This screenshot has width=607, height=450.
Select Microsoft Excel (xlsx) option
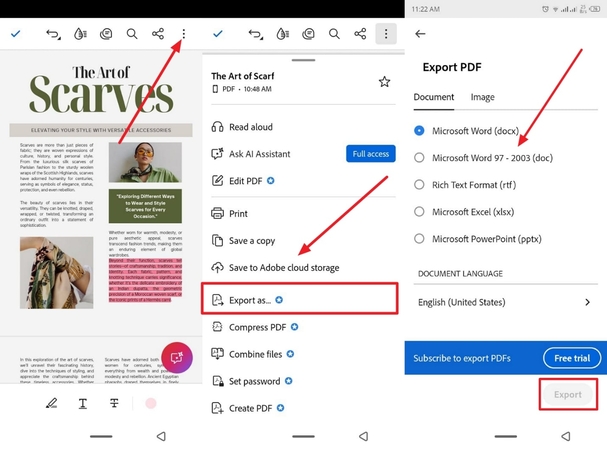click(x=465, y=212)
